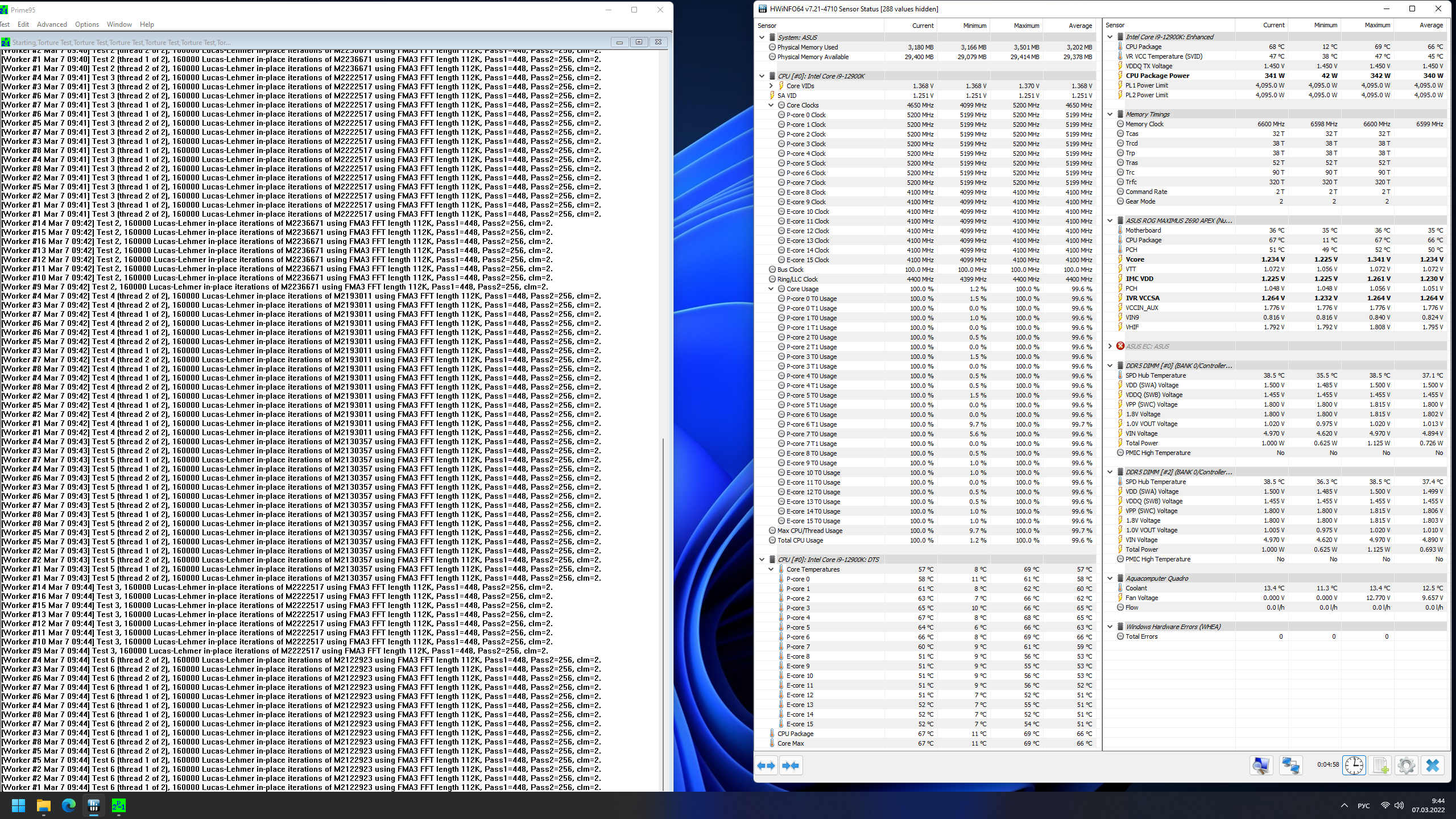The height and width of the screenshot is (819, 1456).
Task: Click the Average column header
Action: [1079, 26]
